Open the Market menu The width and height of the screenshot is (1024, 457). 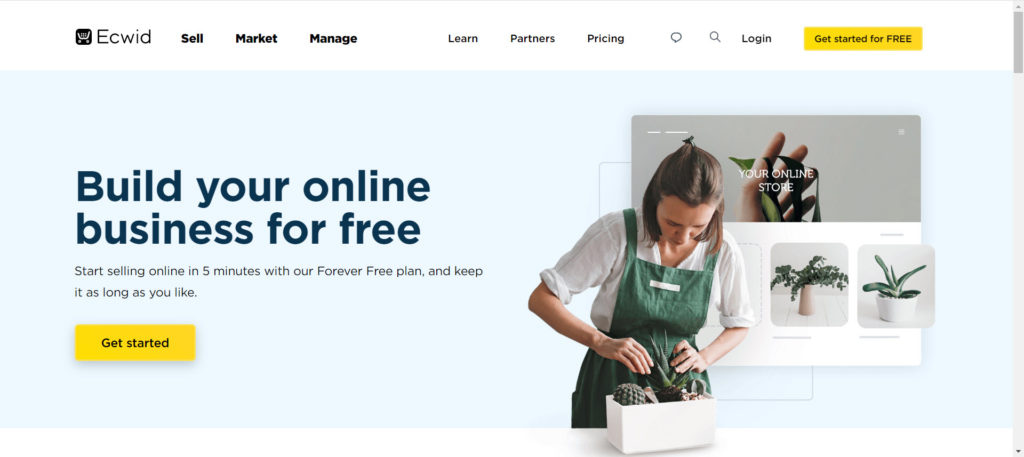[x=256, y=39]
